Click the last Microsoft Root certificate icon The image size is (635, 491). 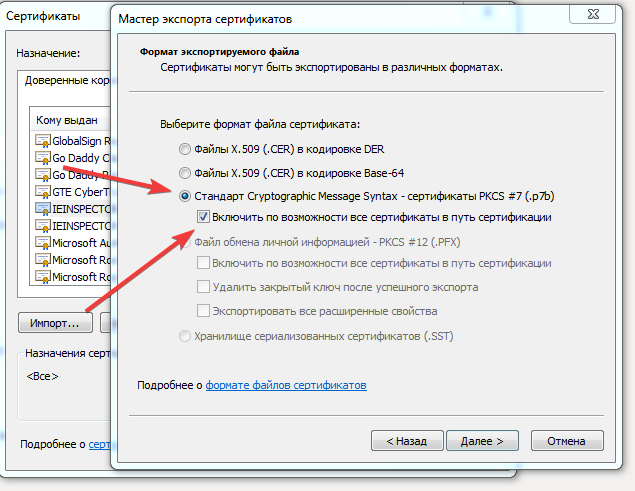coord(43,277)
